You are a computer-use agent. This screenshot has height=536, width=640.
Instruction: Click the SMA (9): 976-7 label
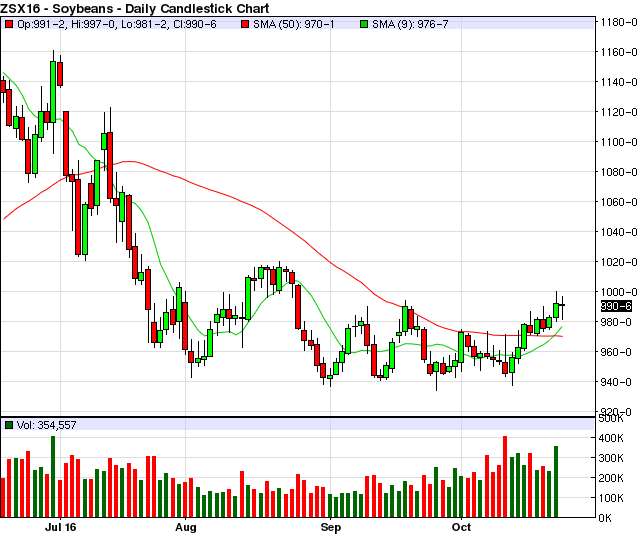[410, 24]
